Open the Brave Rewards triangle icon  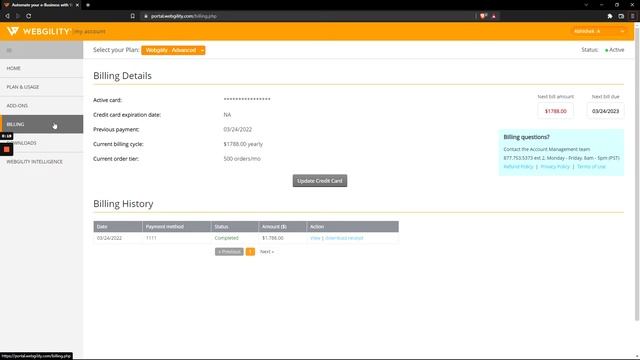(x=493, y=16)
